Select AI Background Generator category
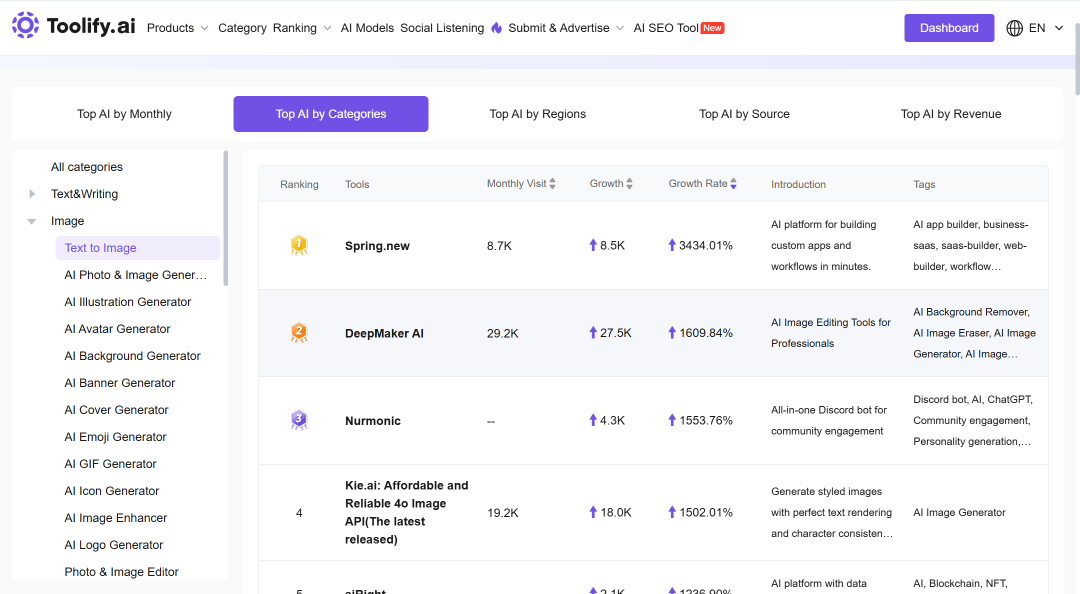 (x=132, y=356)
